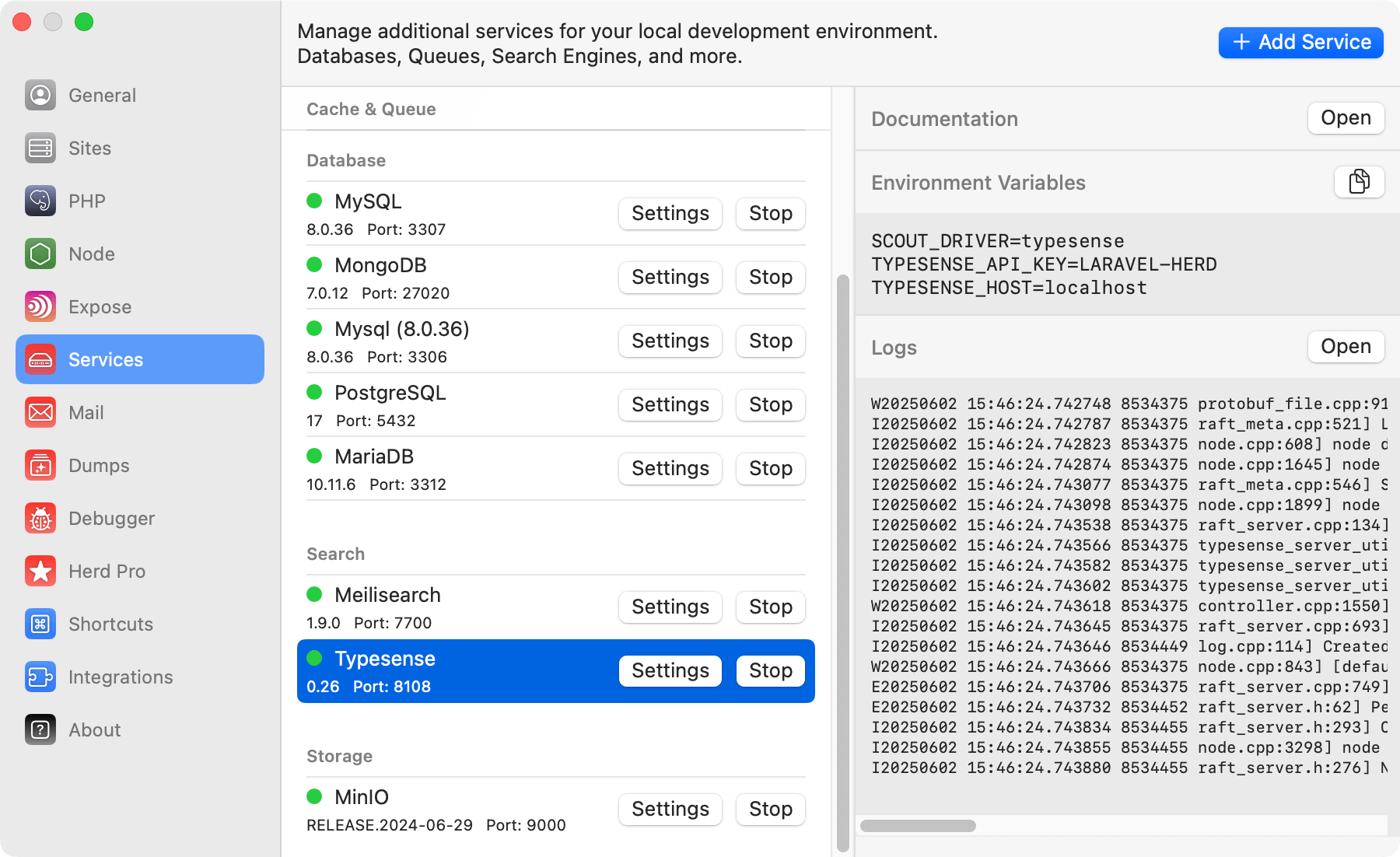The height and width of the screenshot is (857, 1400).
Task: Open the General tab label
Action: (102, 95)
